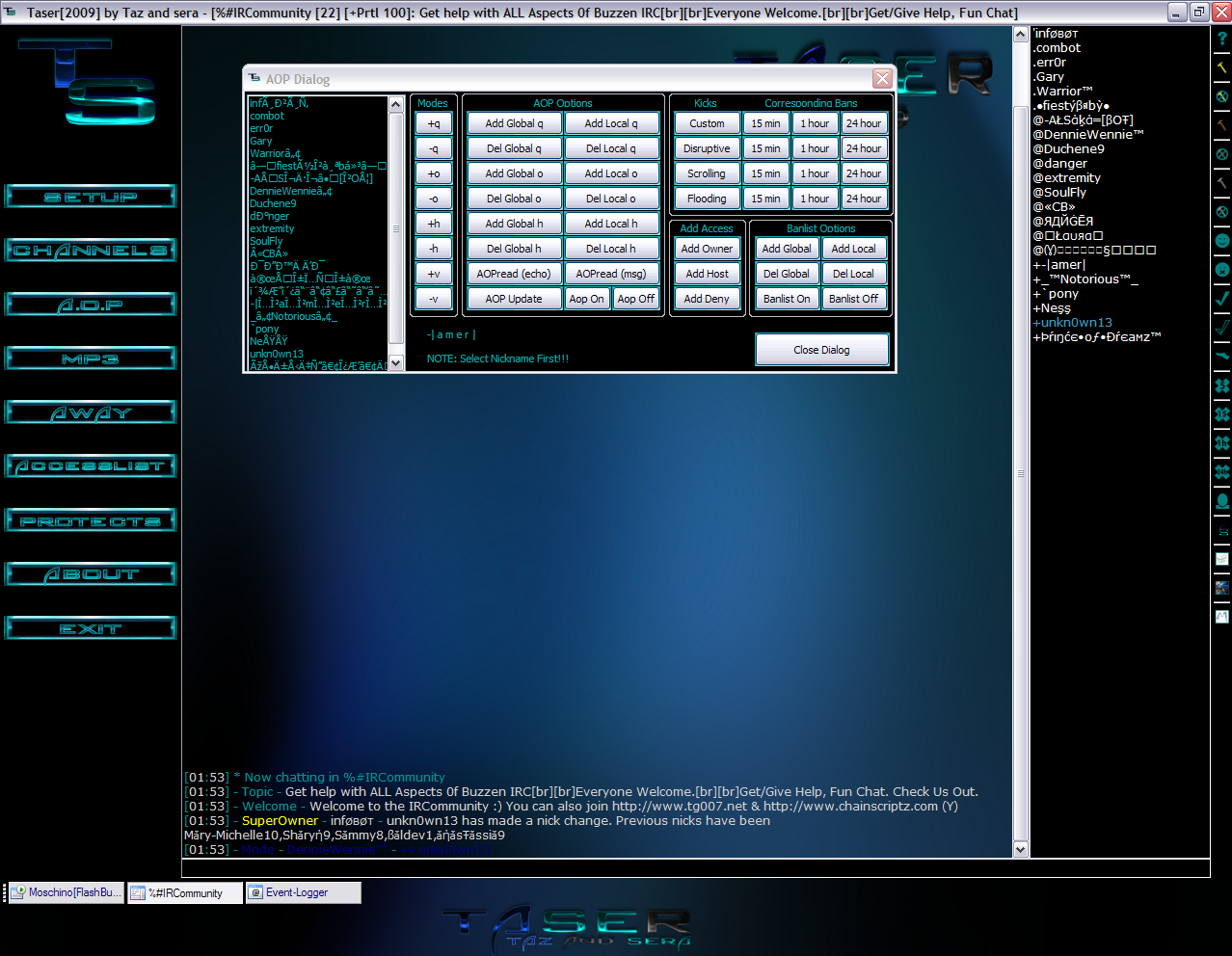Viewport: 1232px width, 956px height.
Task: Click Add Deny button
Action: coord(707,299)
